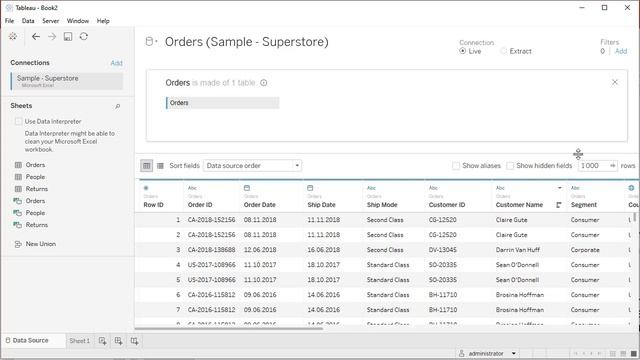Click the Order ID cell CA-2018-138688
This screenshot has height=360, width=640.
[211, 250]
